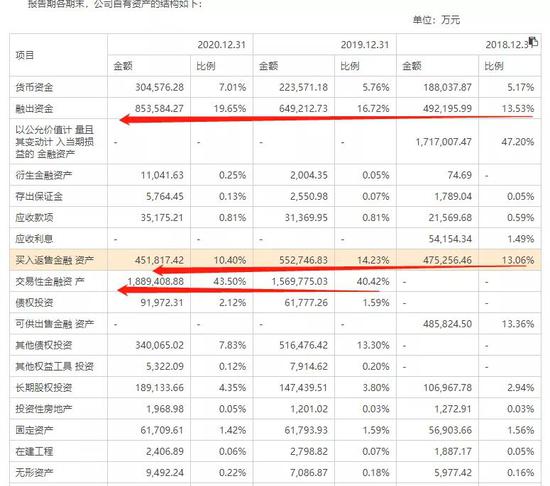Select the value 304,576.28
550x486 pixels.
(160, 87)
